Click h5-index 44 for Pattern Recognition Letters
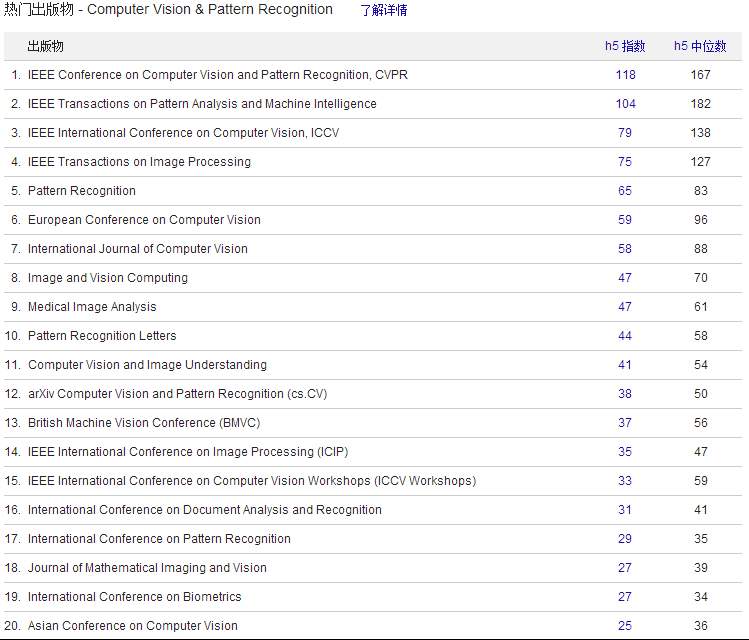This screenshot has width=749, height=640. [625, 336]
